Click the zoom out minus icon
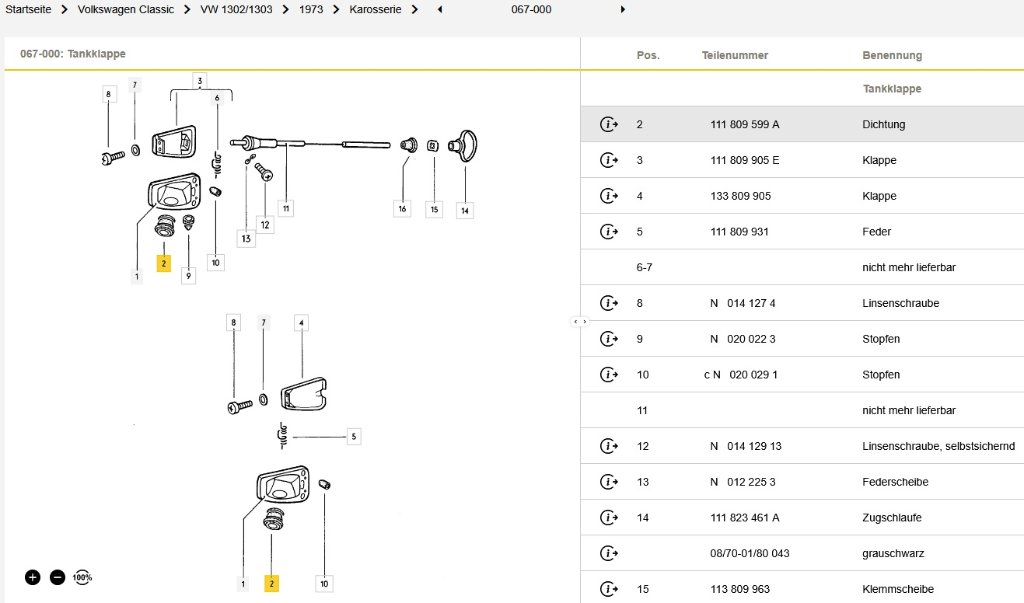 point(57,577)
